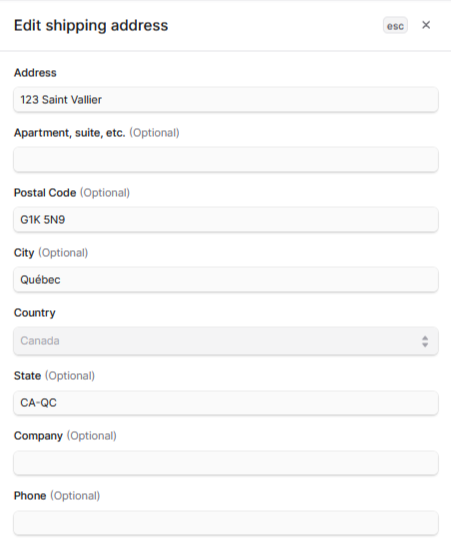Click the Company label text
Image resolution: width=451 pixels, height=556 pixels.
38,436
